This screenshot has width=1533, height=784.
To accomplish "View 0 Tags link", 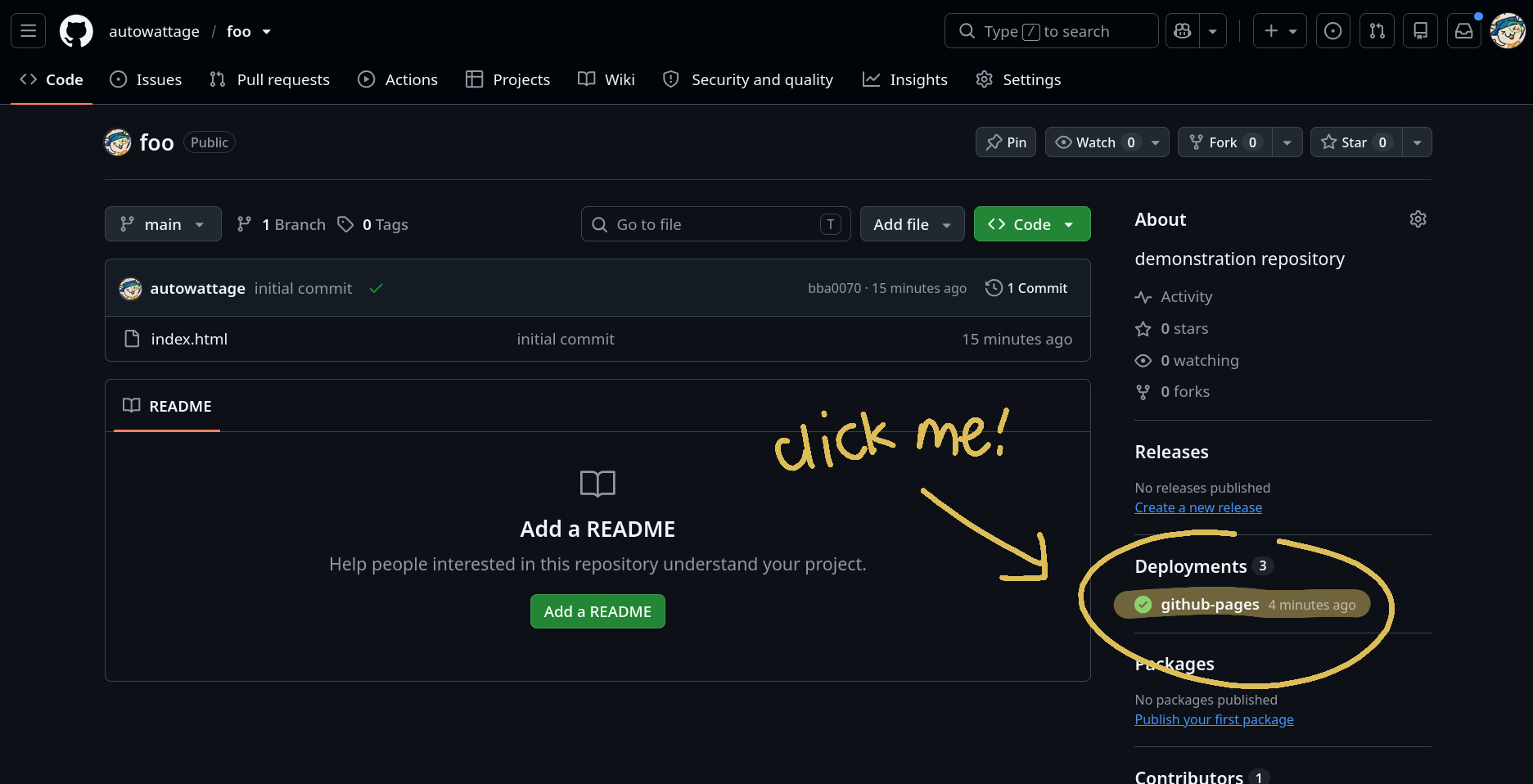I will (x=373, y=224).
